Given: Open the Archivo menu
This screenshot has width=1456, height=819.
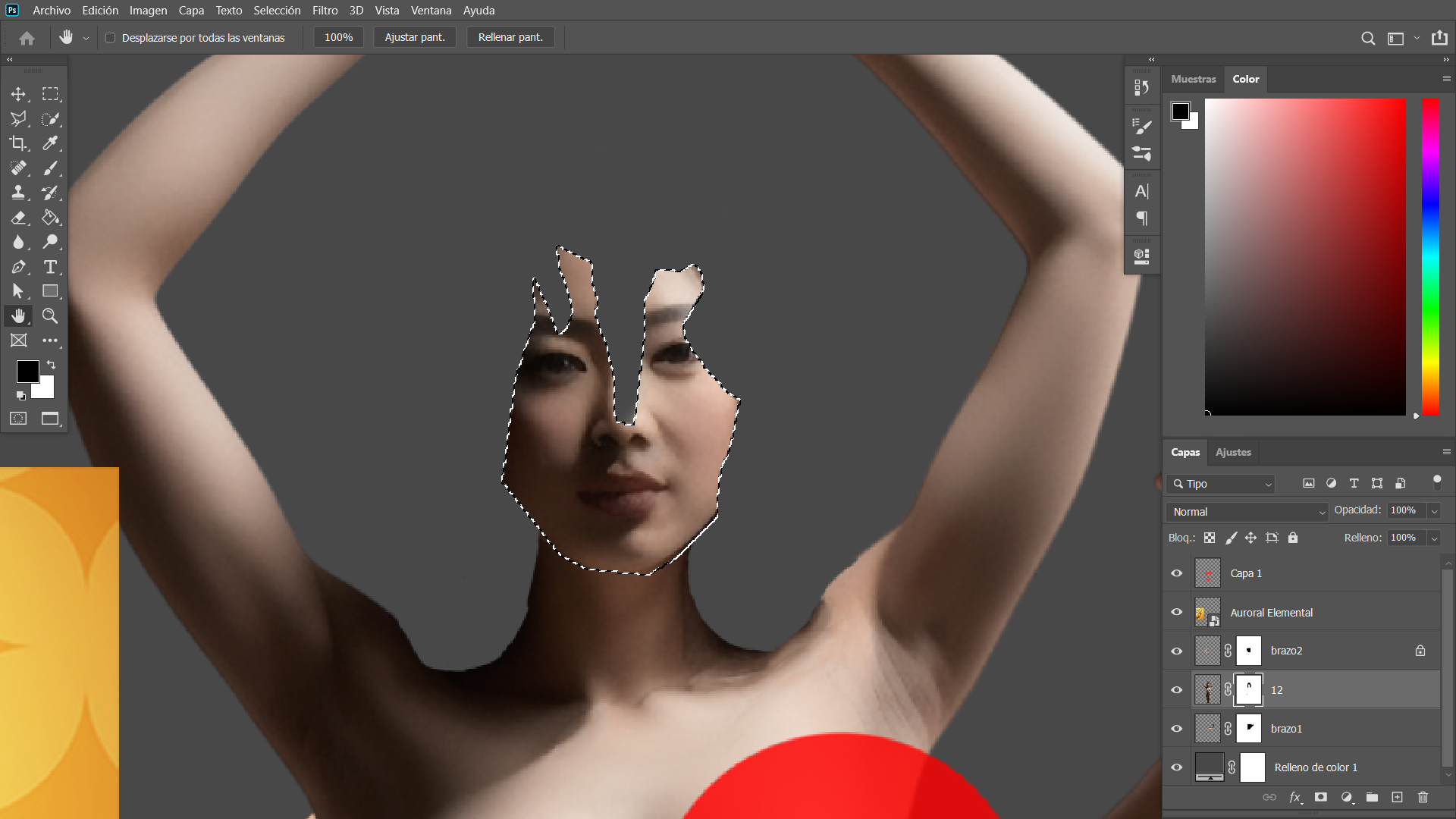Looking at the screenshot, I should coord(52,11).
